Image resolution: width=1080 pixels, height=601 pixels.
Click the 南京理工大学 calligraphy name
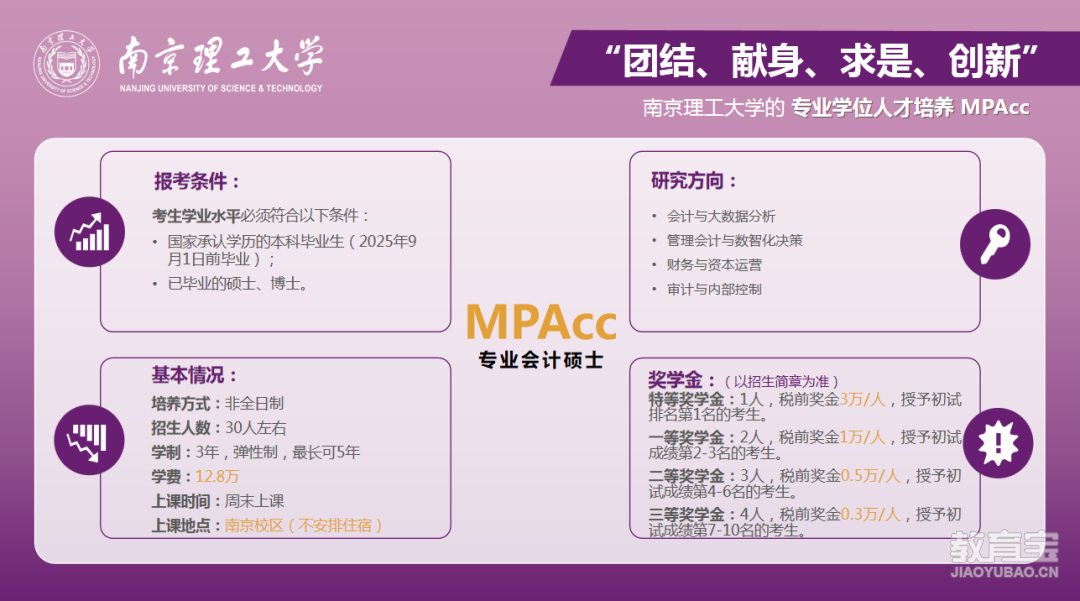click(x=220, y=57)
